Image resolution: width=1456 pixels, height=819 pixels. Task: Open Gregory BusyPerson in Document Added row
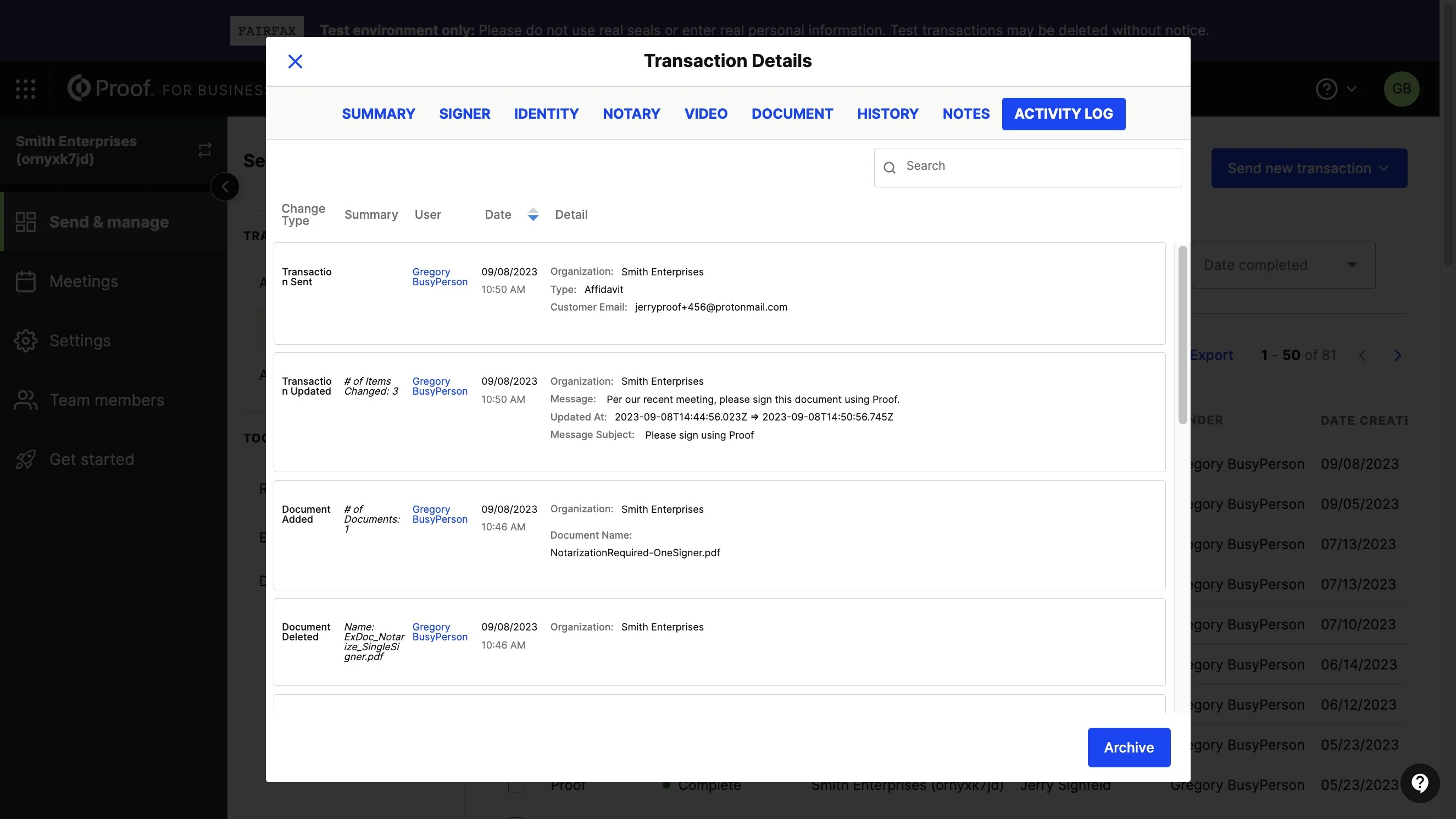coord(440,514)
